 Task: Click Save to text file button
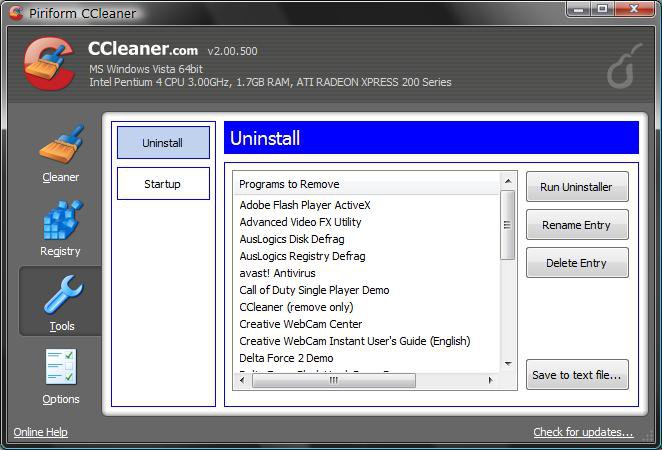577,375
